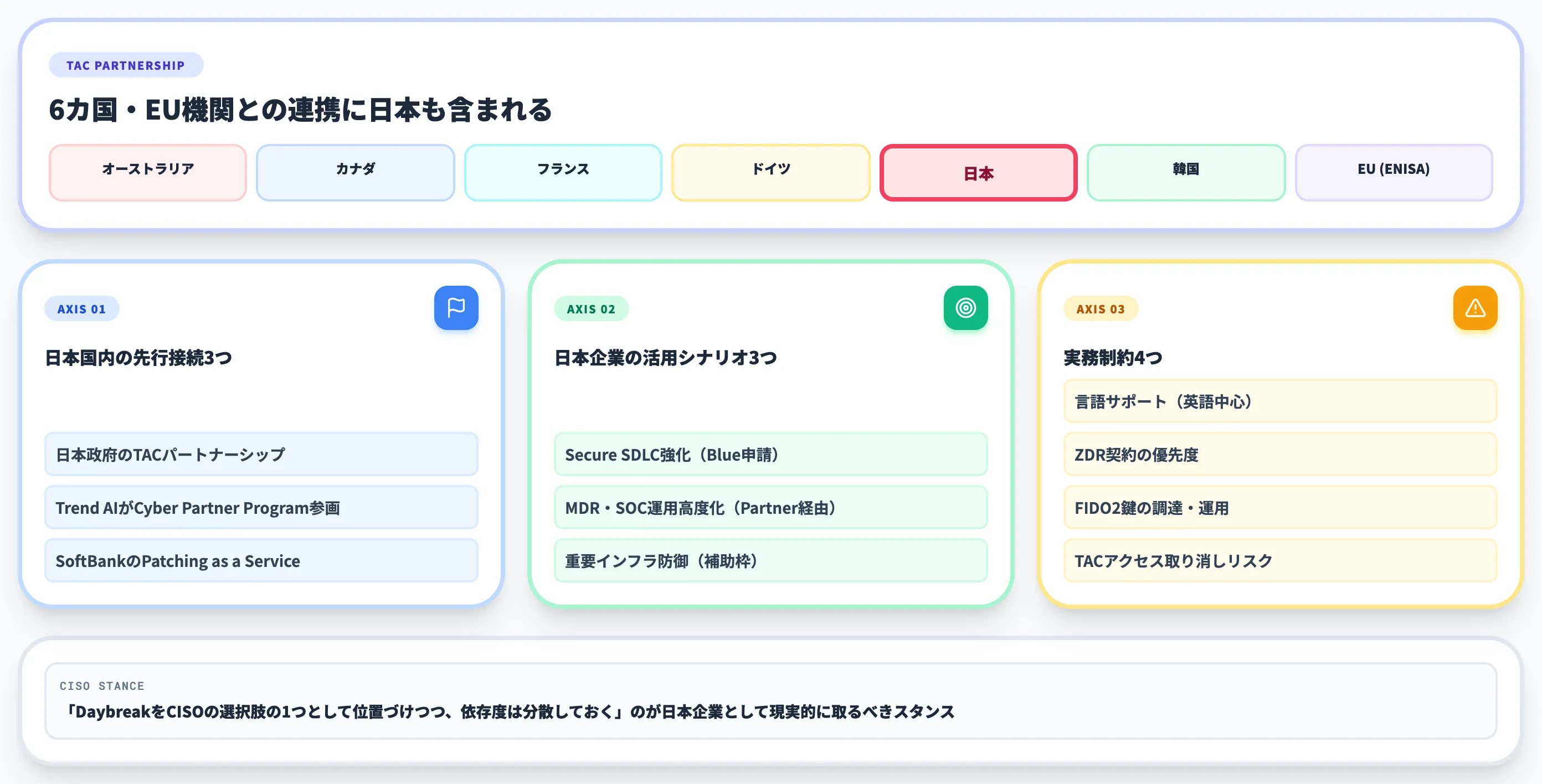The width and height of the screenshot is (1542, 784).
Task: Click the AXIS 02 label badge
Action: pyautogui.click(x=591, y=309)
